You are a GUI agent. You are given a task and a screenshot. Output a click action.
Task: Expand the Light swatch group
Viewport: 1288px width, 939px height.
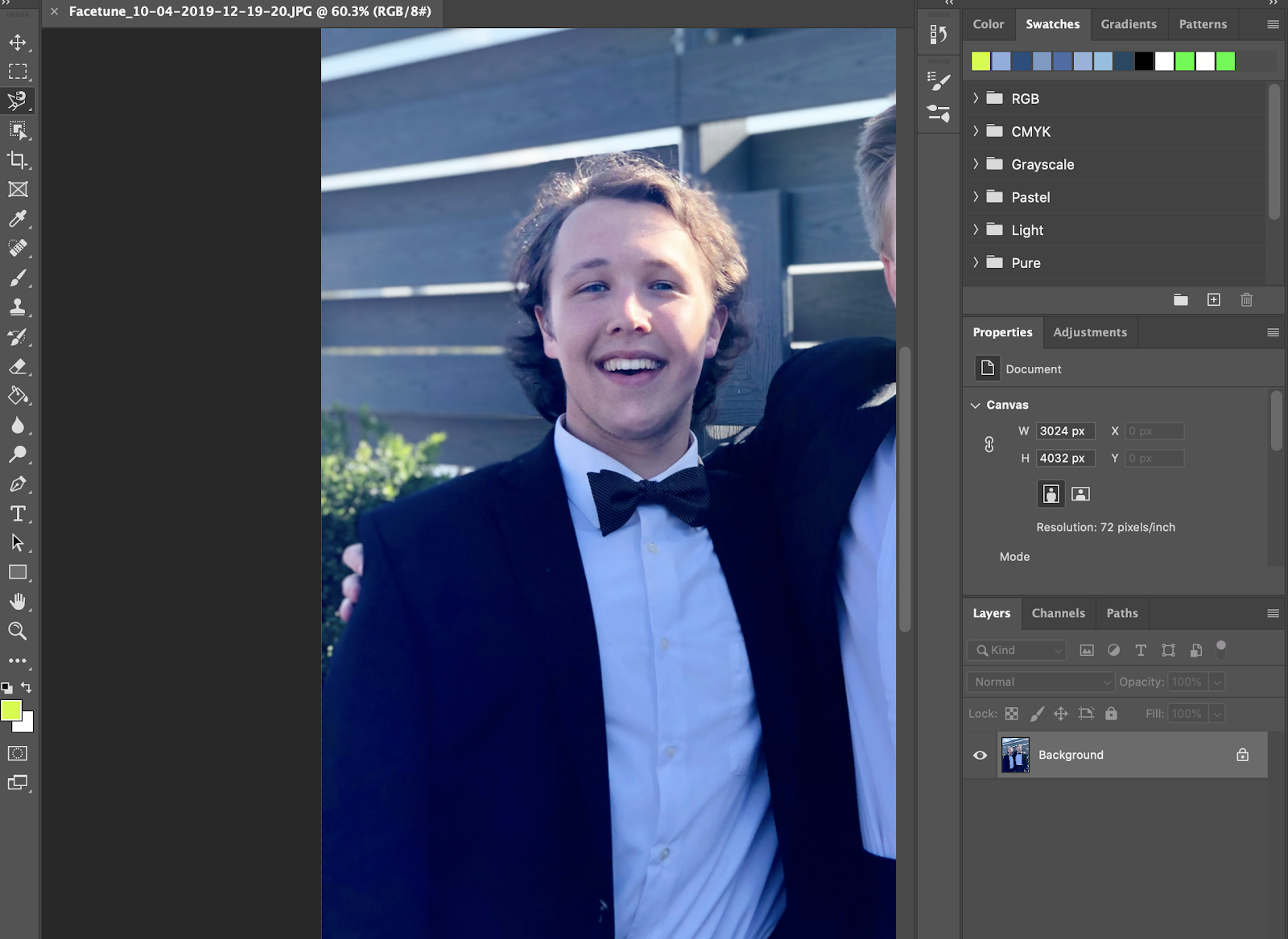click(976, 229)
